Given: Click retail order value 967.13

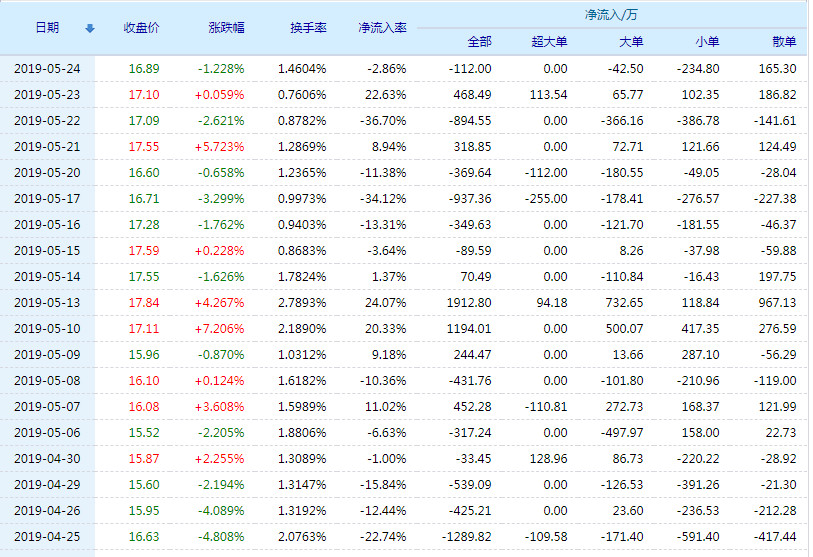Looking at the screenshot, I should pos(777,302).
